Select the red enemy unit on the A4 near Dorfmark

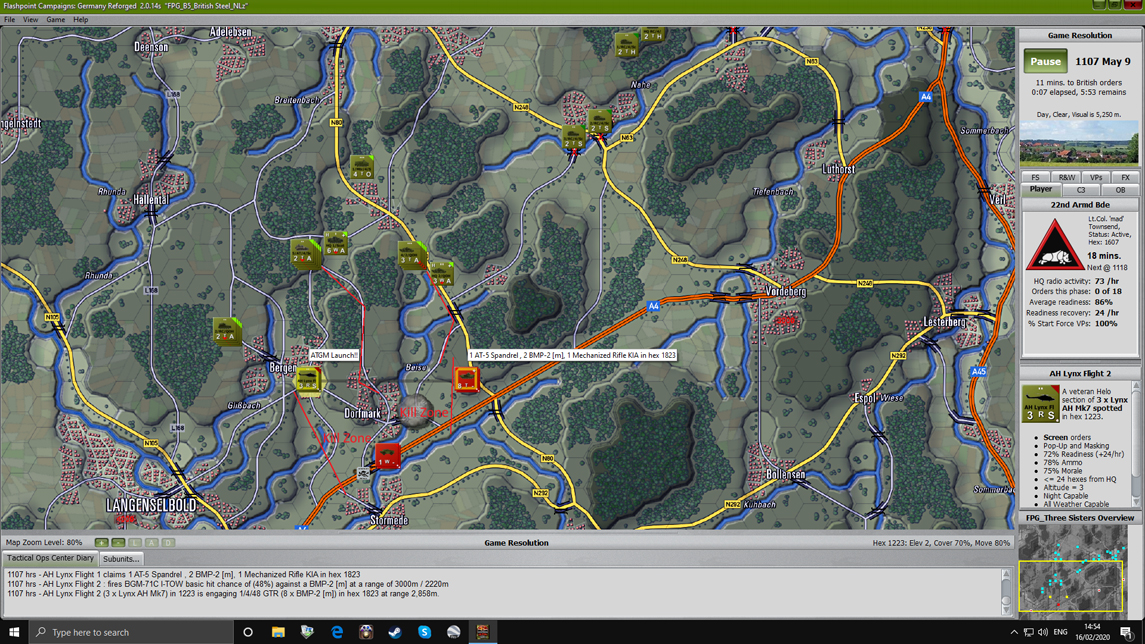coord(387,456)
